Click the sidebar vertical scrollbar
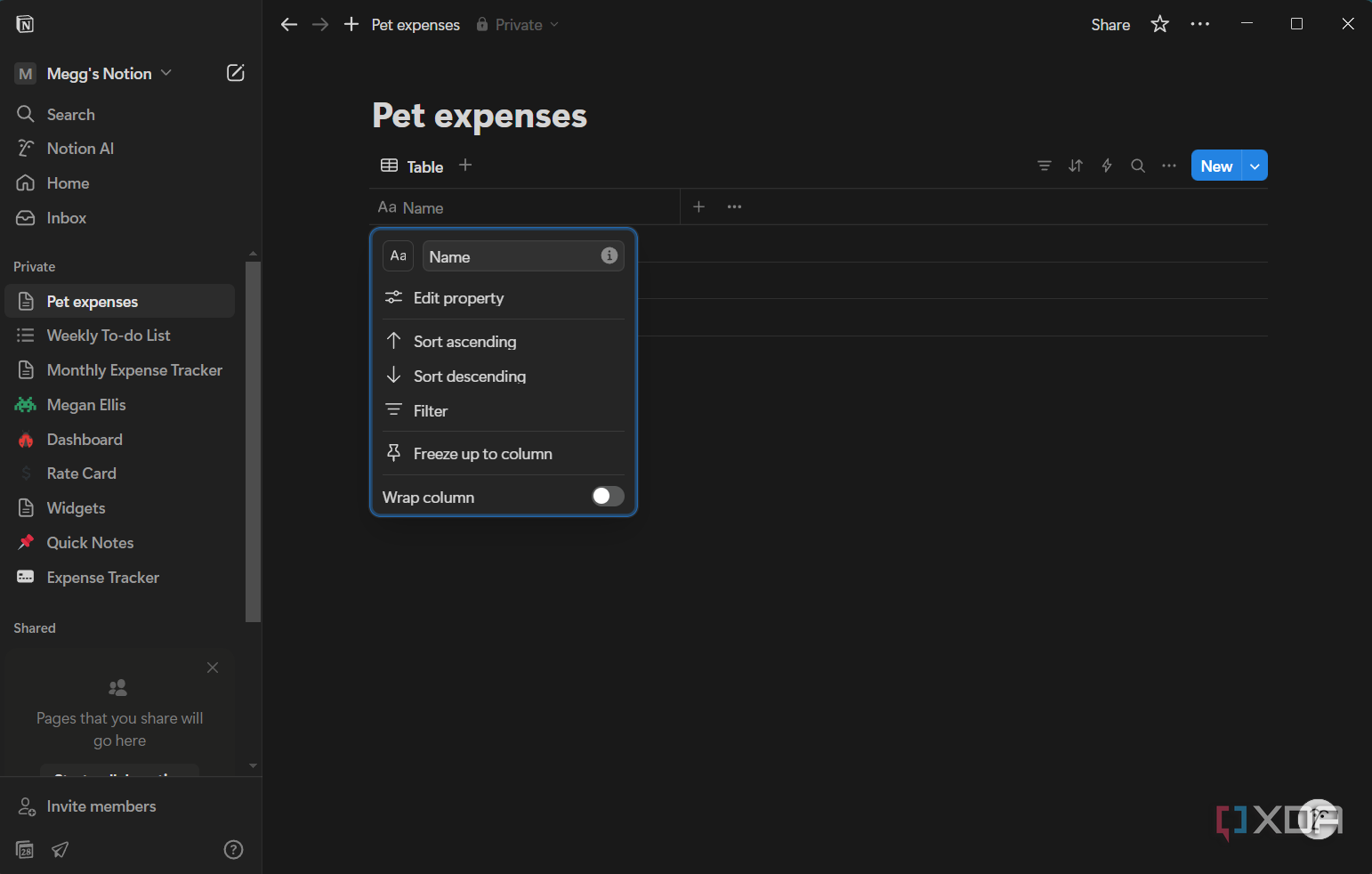Viewport: 1372px width, 874px height. [x=253, y=441]
